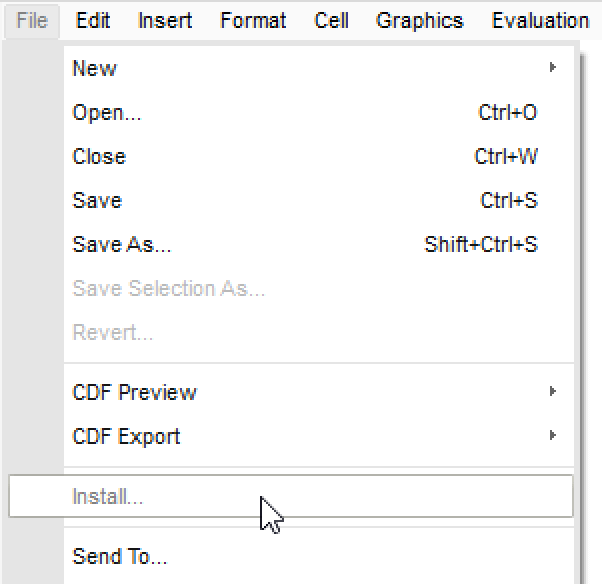Click the Save Selection As... entry
The image size is (602, 584).
point(169,289)
